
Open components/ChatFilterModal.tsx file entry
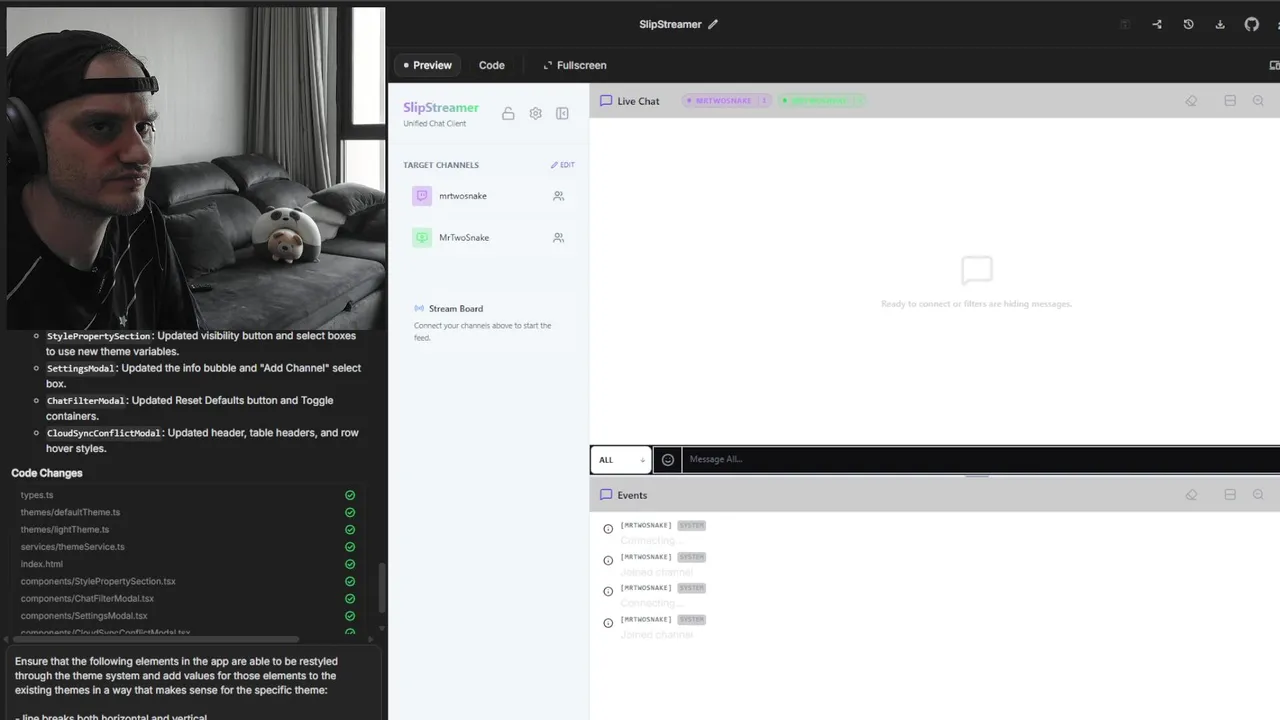[87, 599]
